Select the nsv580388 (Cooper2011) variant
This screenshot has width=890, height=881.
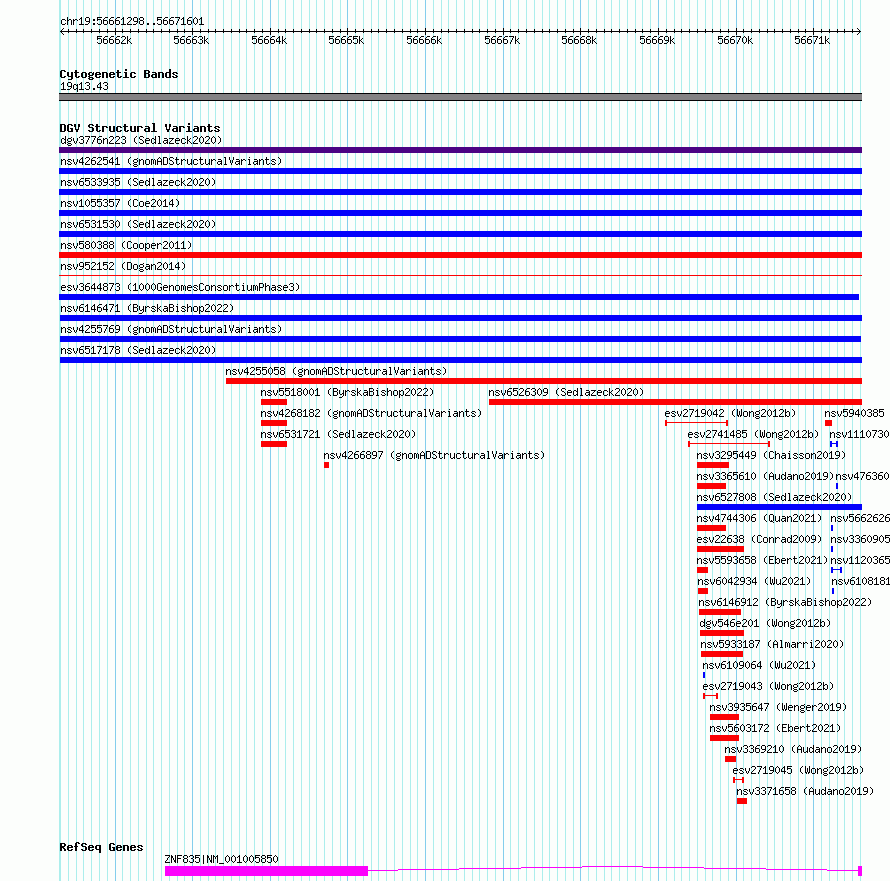point(126,245)
